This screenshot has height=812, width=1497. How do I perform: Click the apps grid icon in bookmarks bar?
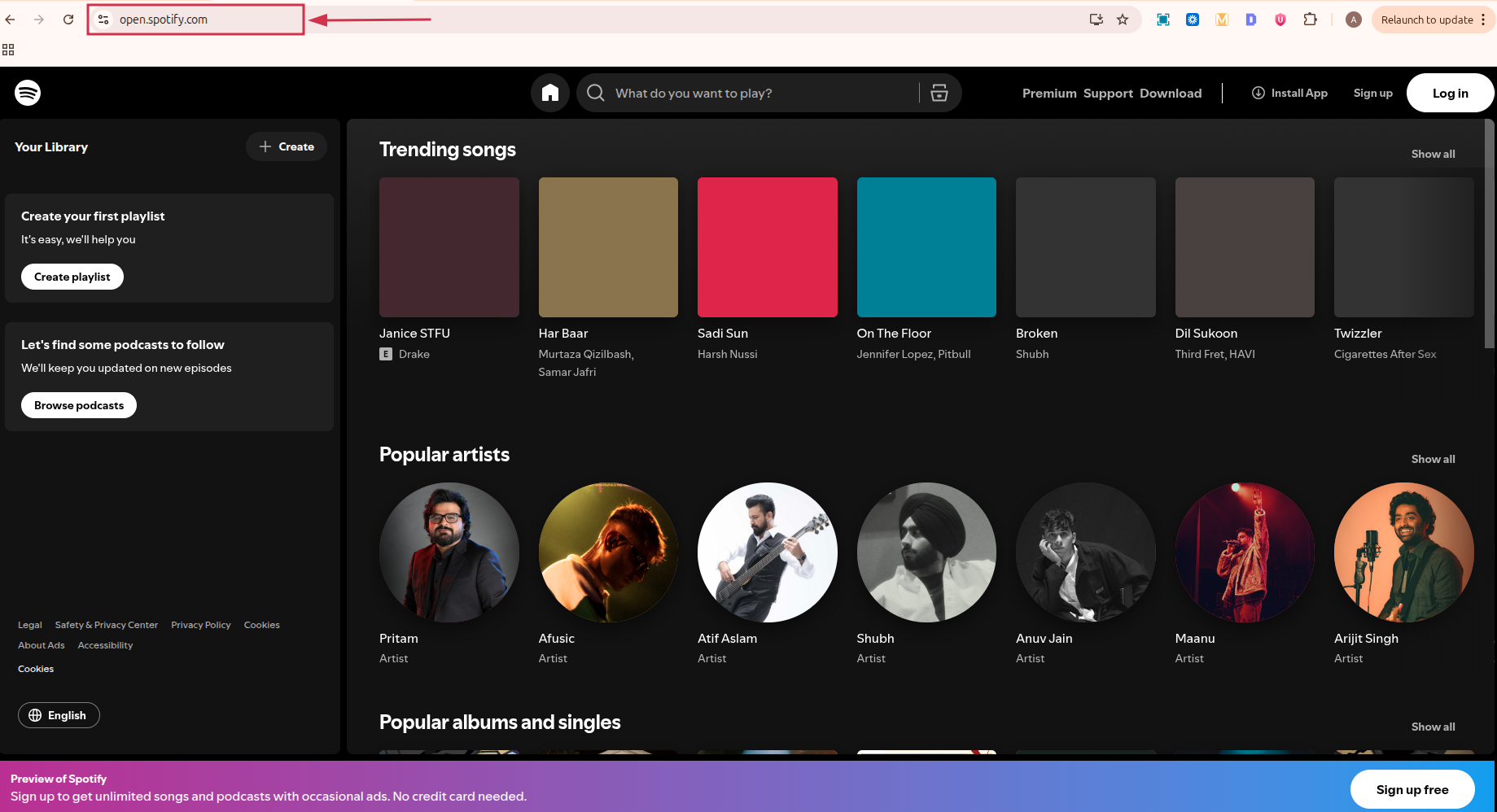tap(8, 50)
